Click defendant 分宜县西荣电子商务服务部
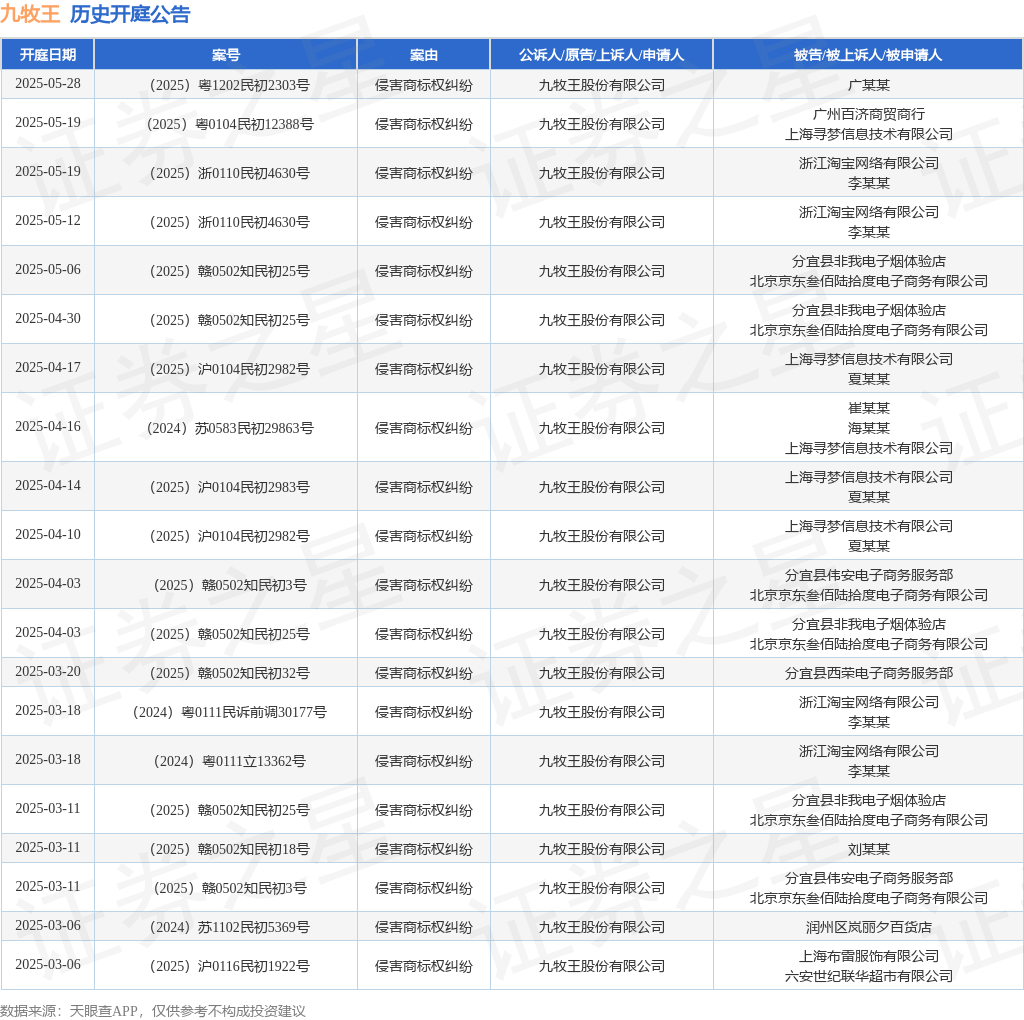The image size is (1024, 1020). (869, 673)
